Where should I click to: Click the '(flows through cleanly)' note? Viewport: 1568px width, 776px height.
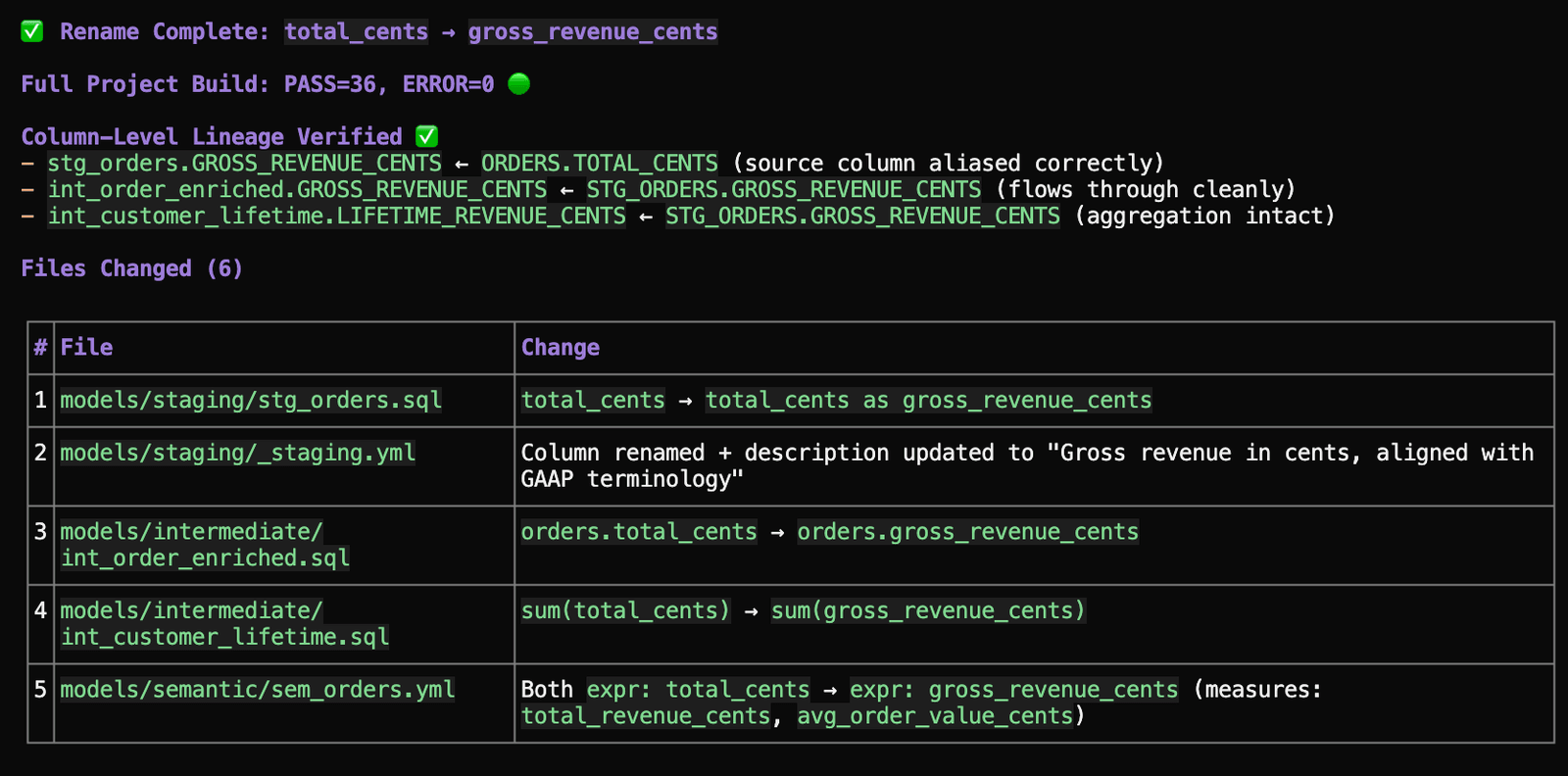click(1146, 189)
